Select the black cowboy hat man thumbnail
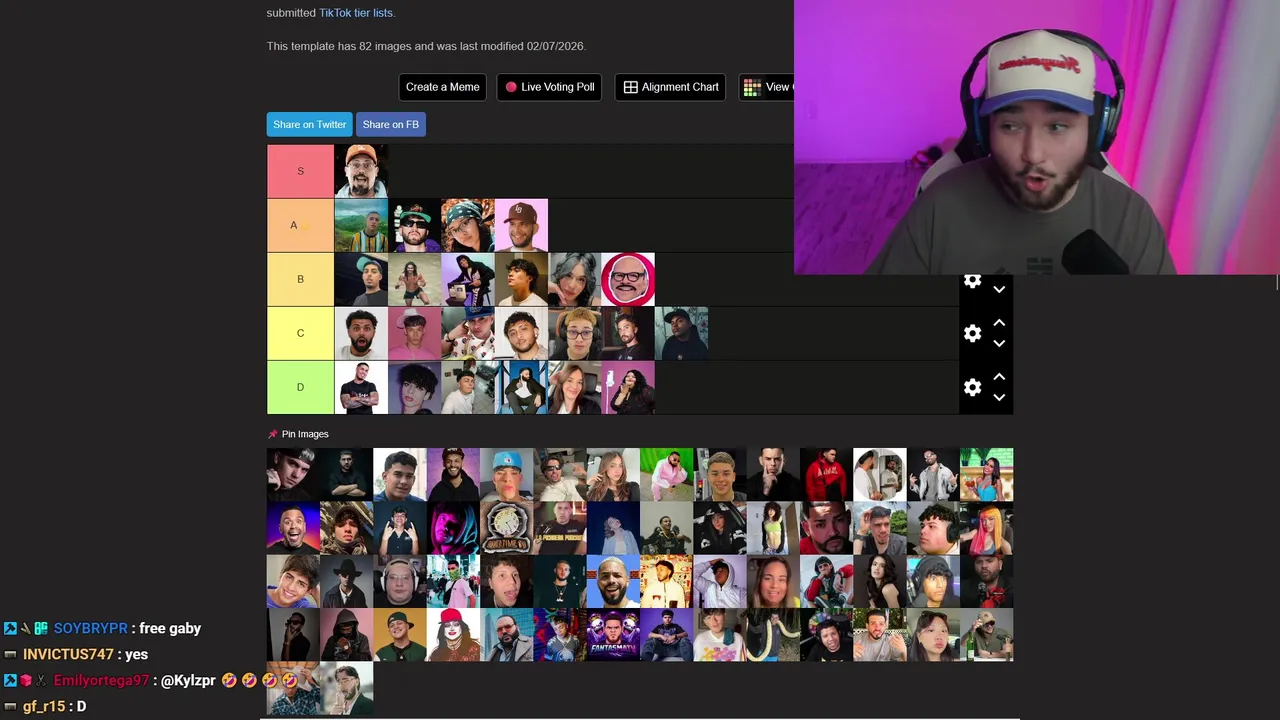This screenshot has height=720, width=1280. pyautogui.click(x=346, y=582)
